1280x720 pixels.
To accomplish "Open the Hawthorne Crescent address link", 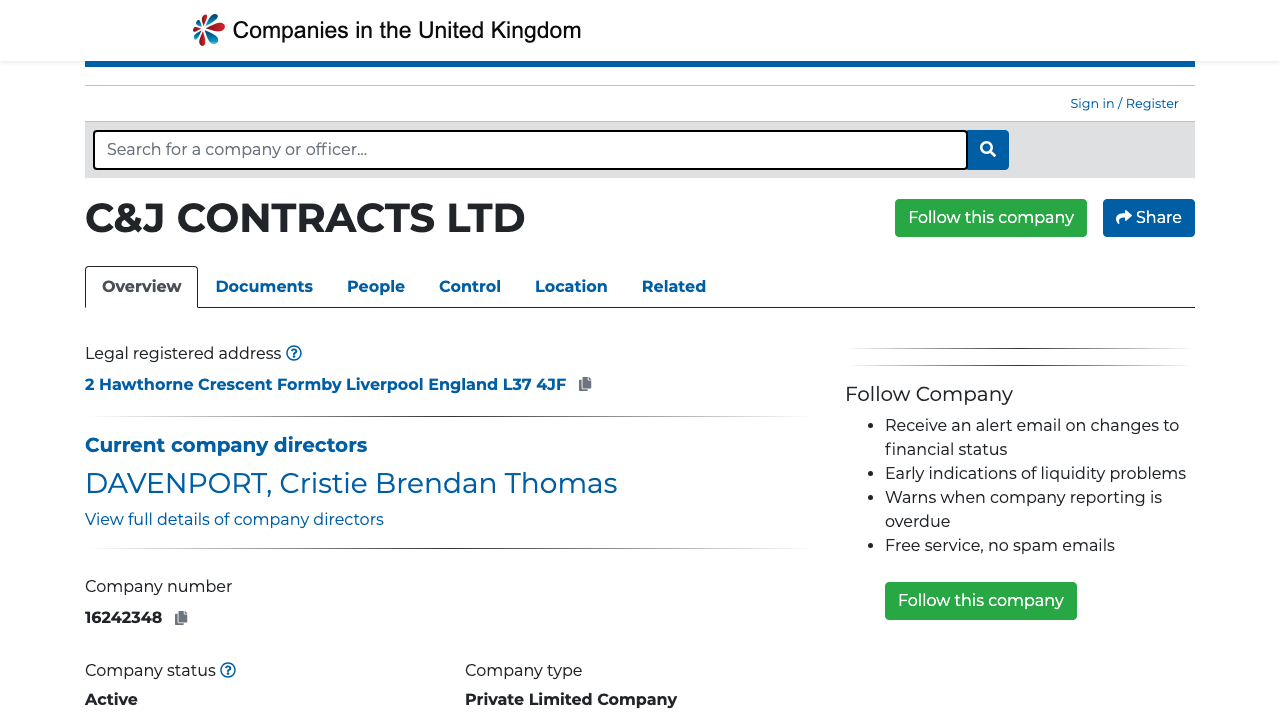I will pos(325,384).
